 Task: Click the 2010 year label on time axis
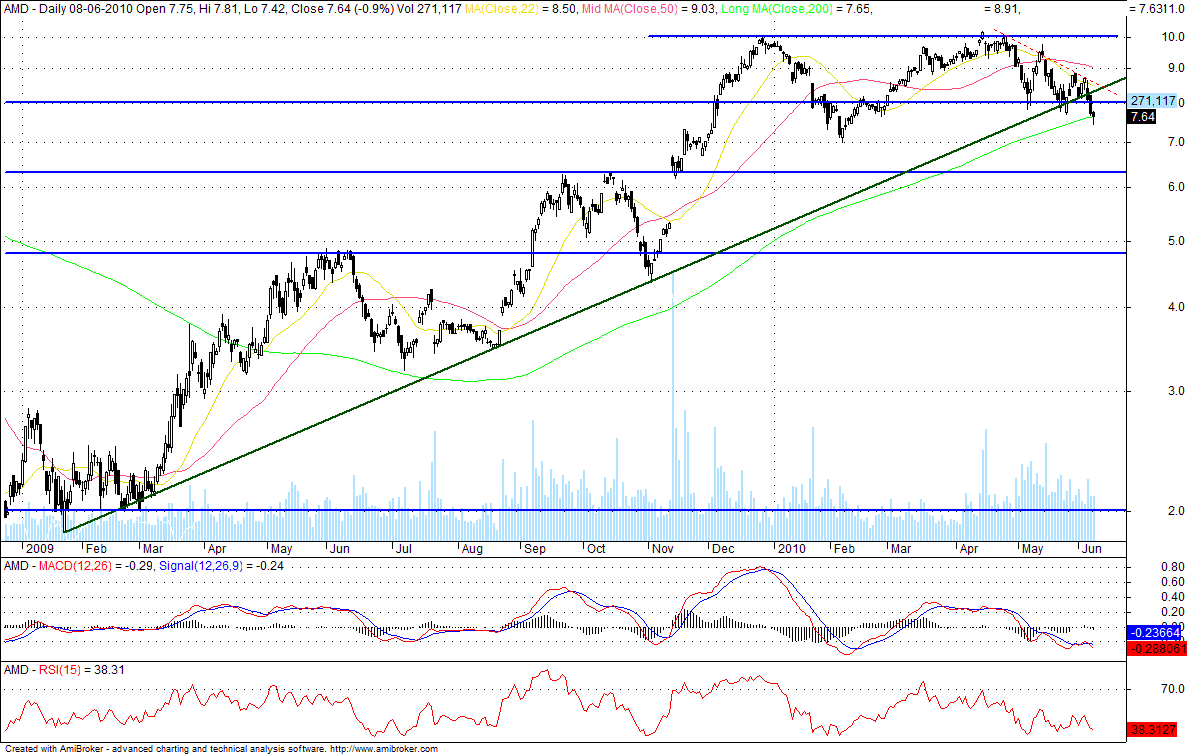(x=791, y=548)
